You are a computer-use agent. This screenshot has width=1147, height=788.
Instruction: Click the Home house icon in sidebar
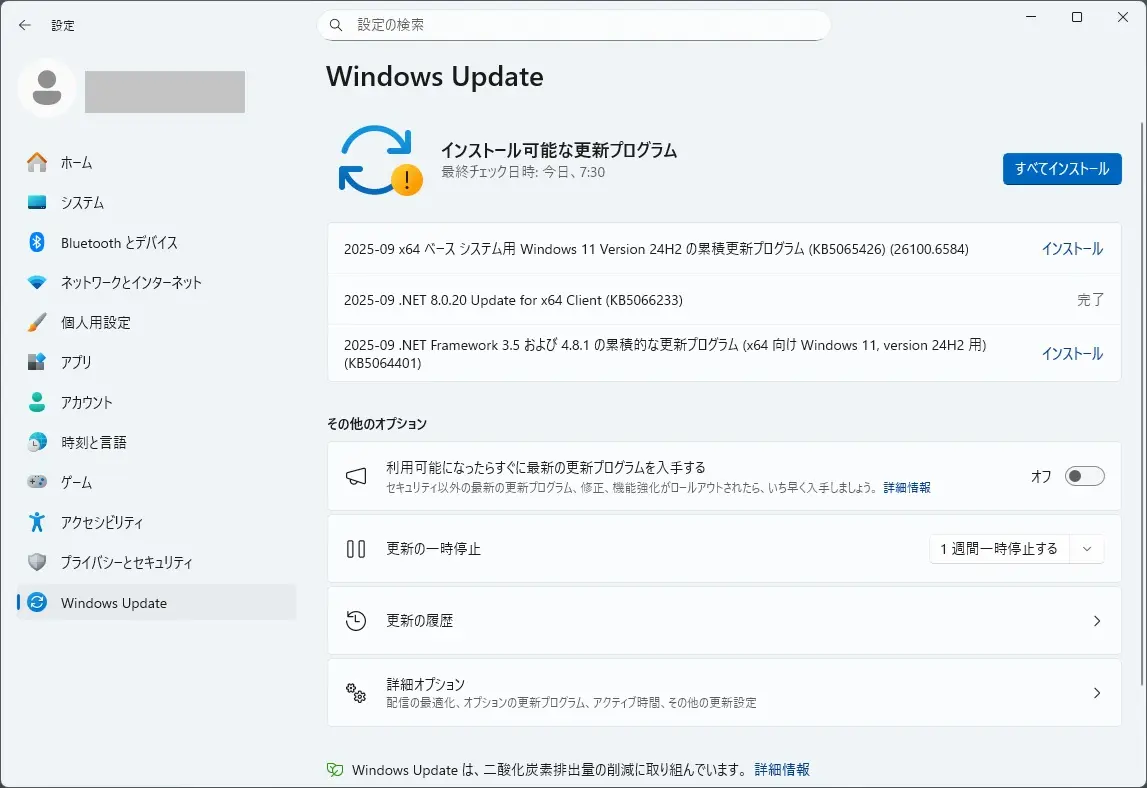[37, 162]
